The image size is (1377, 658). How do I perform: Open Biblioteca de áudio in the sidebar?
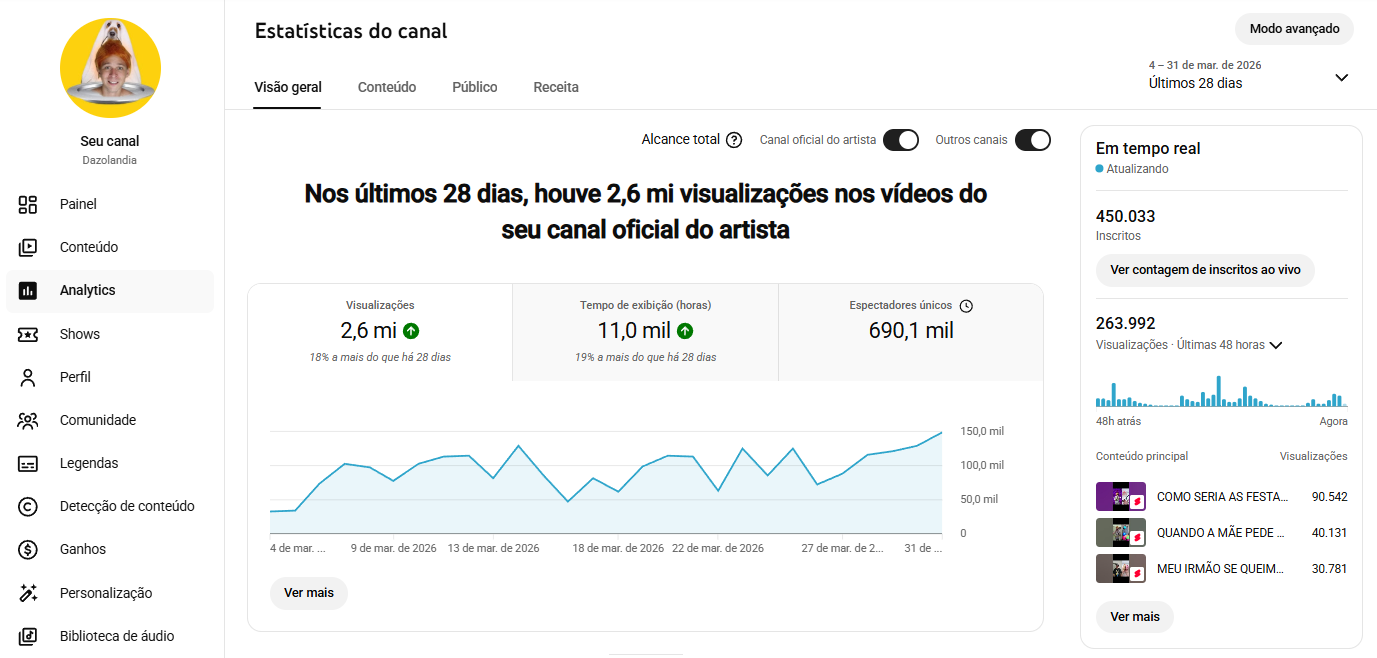point(110,636)
